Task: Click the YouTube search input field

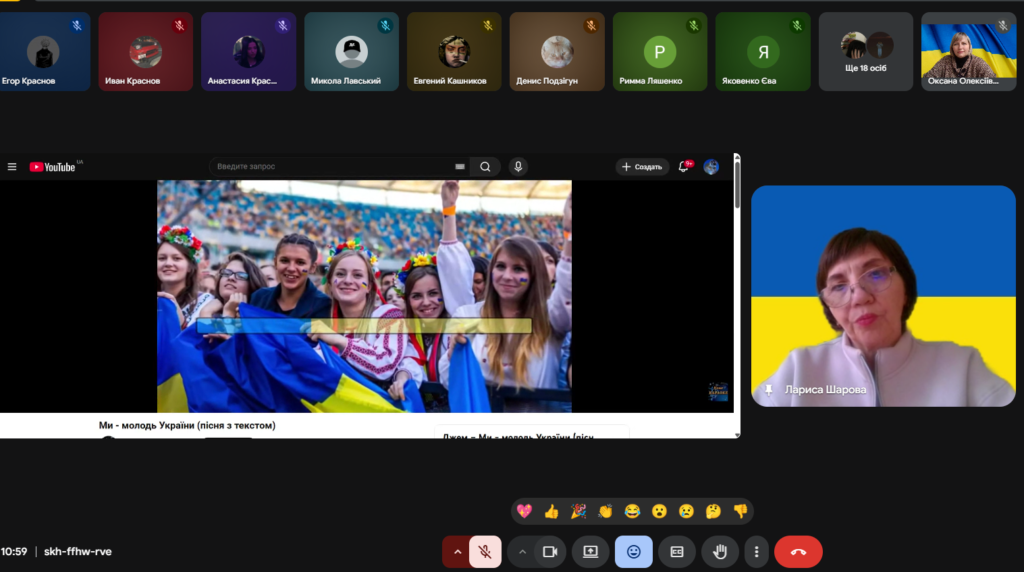Action: (330, 167)
